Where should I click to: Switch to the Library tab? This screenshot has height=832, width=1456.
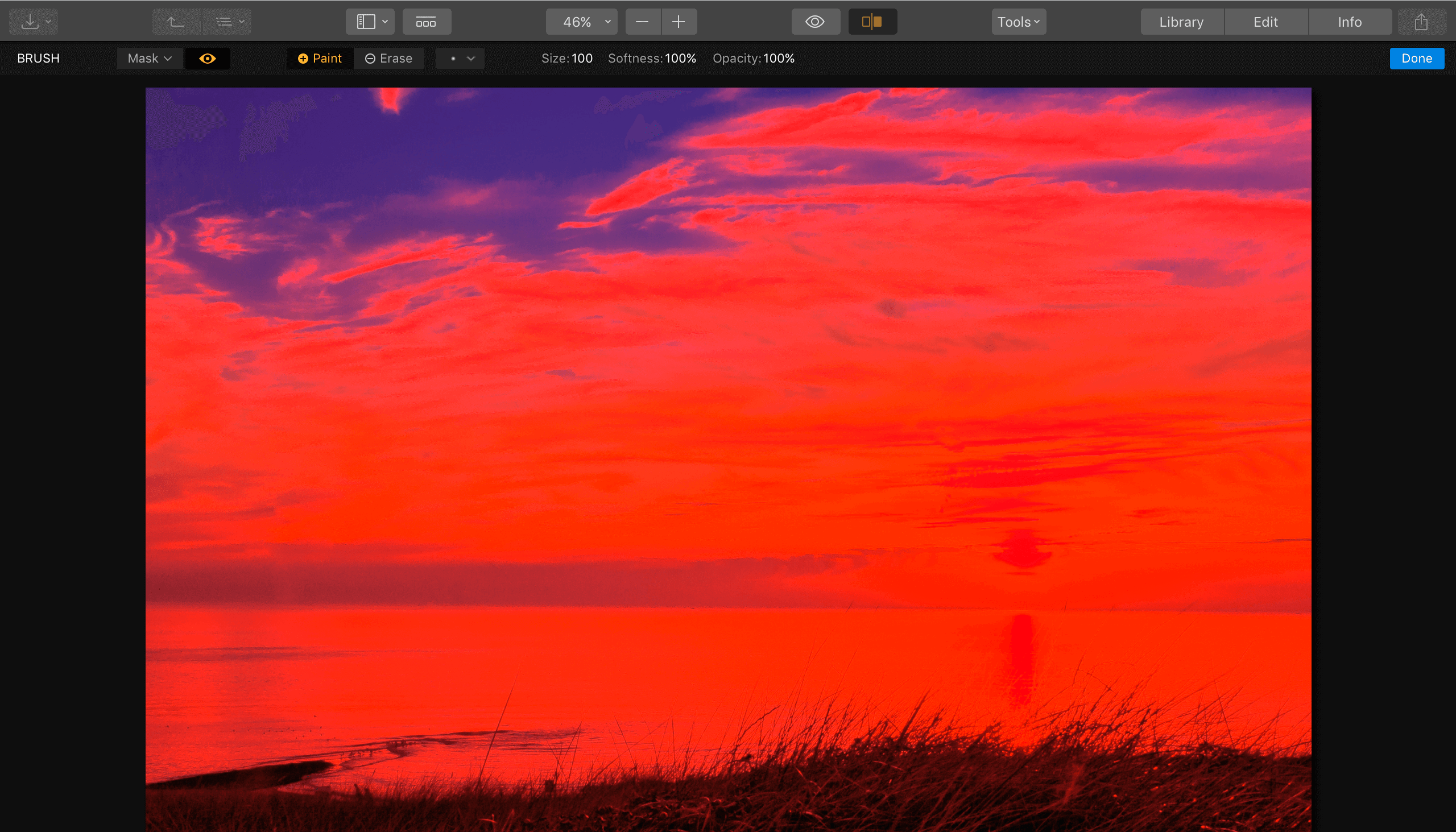tap(1182, 21)
